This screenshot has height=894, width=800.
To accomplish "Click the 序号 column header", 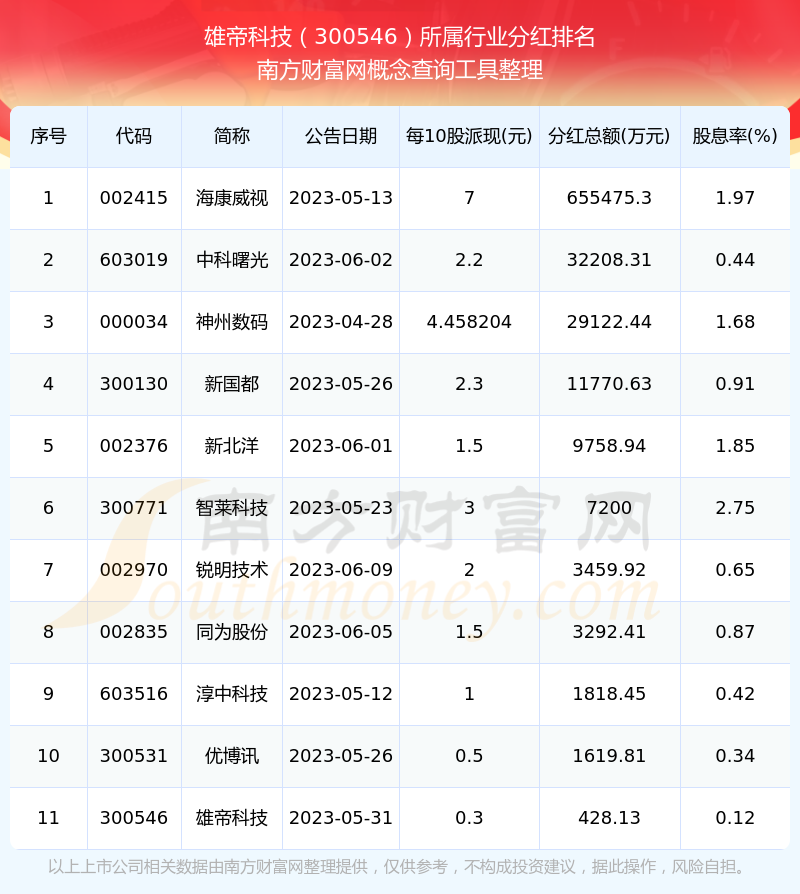I will coord(48,136).
